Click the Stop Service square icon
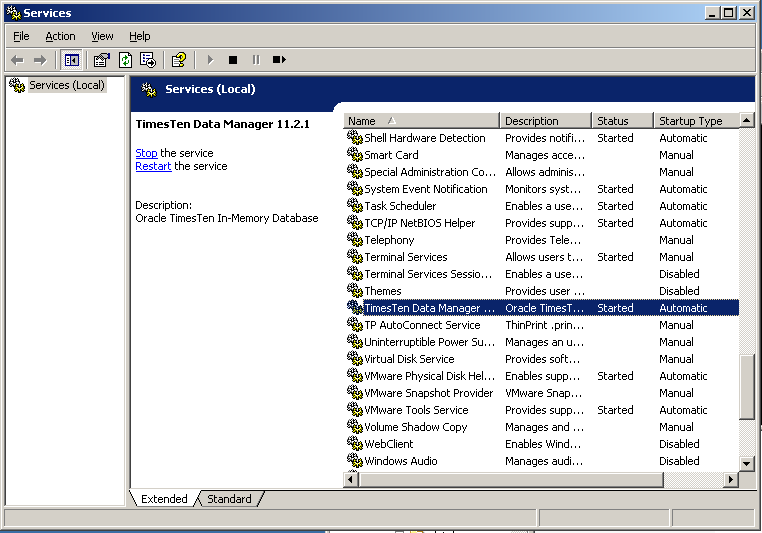This screenshot has height=533, width=762. click(x=233, y=60)
